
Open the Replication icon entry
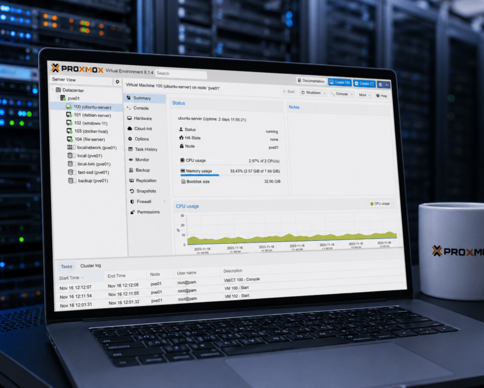[x=131, y=180]
